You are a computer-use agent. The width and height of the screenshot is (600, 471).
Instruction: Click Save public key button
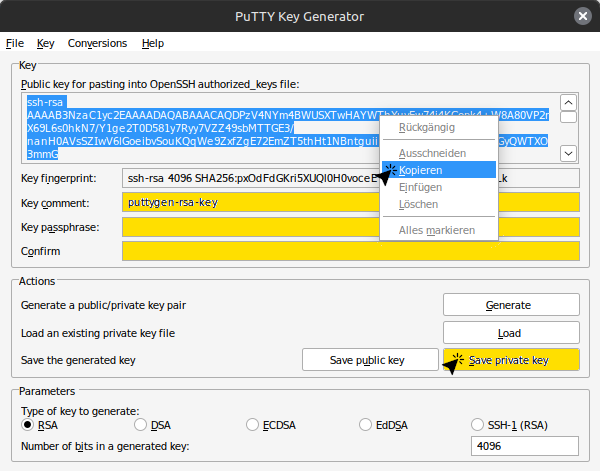(x=370, y=359)
